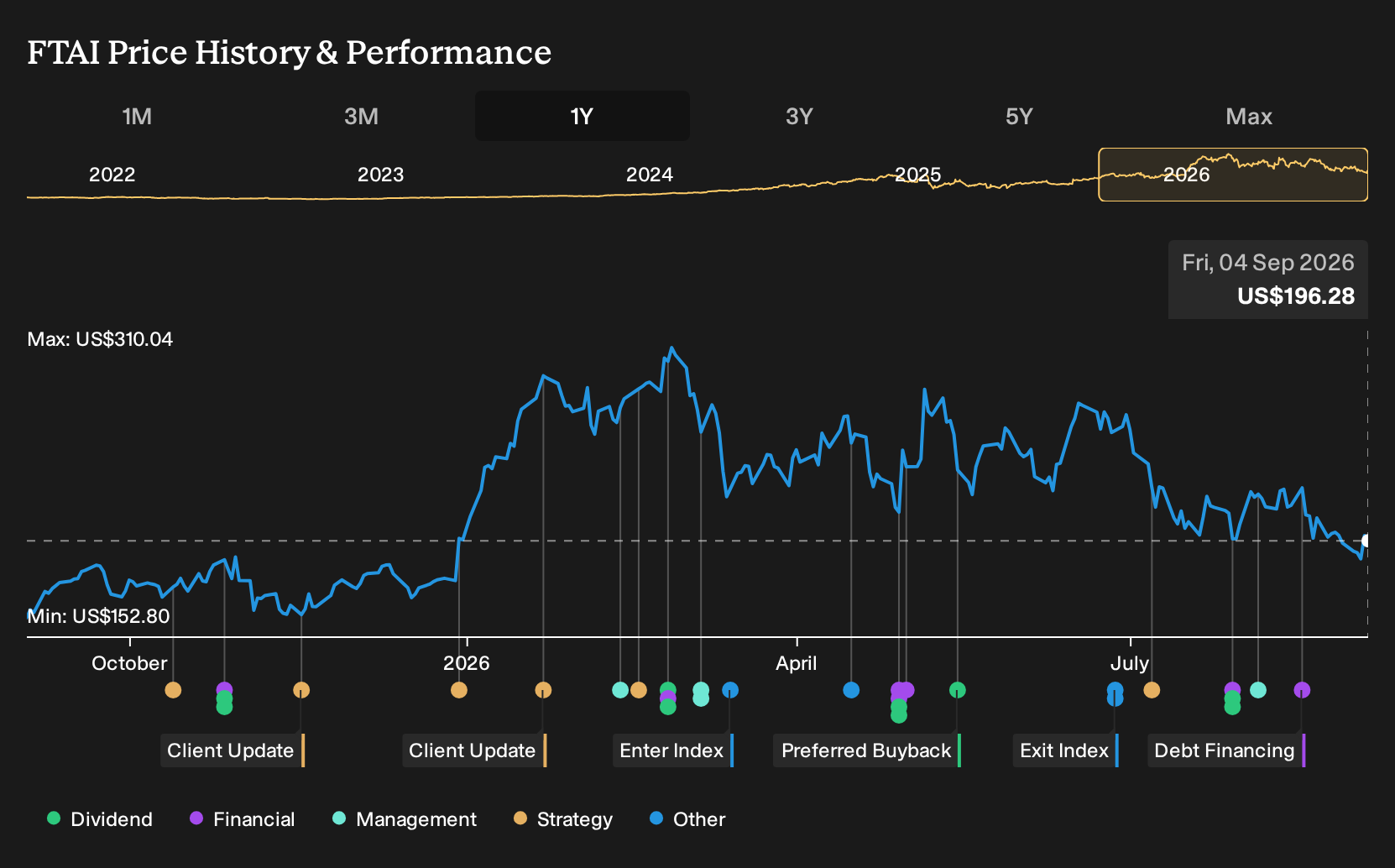
Task: Click purple dot connected to Debt Financing
Action: (x=1302, y=690)
